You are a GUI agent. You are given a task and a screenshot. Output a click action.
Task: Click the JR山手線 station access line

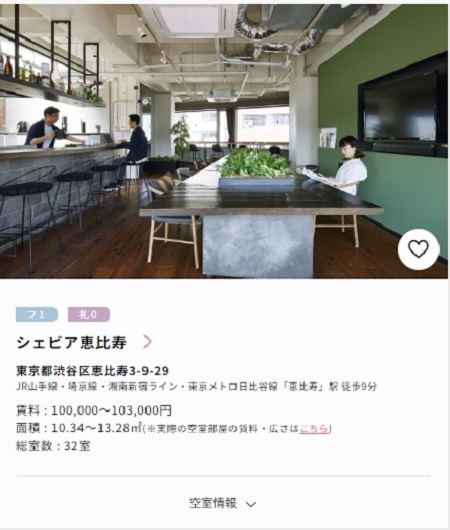(x=196, y=386)
